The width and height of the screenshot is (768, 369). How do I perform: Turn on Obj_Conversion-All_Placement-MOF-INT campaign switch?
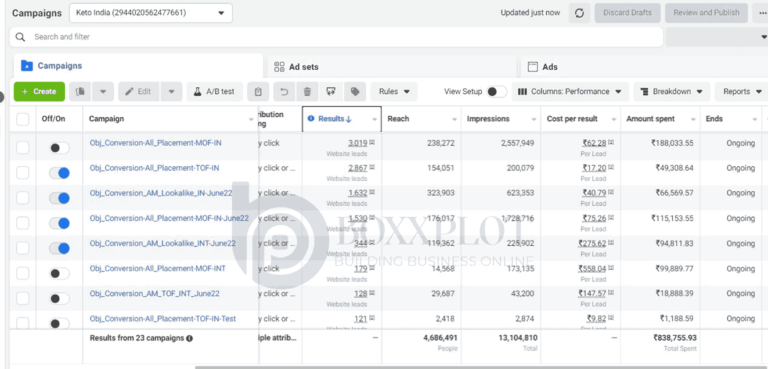click(x=59, y=273)
